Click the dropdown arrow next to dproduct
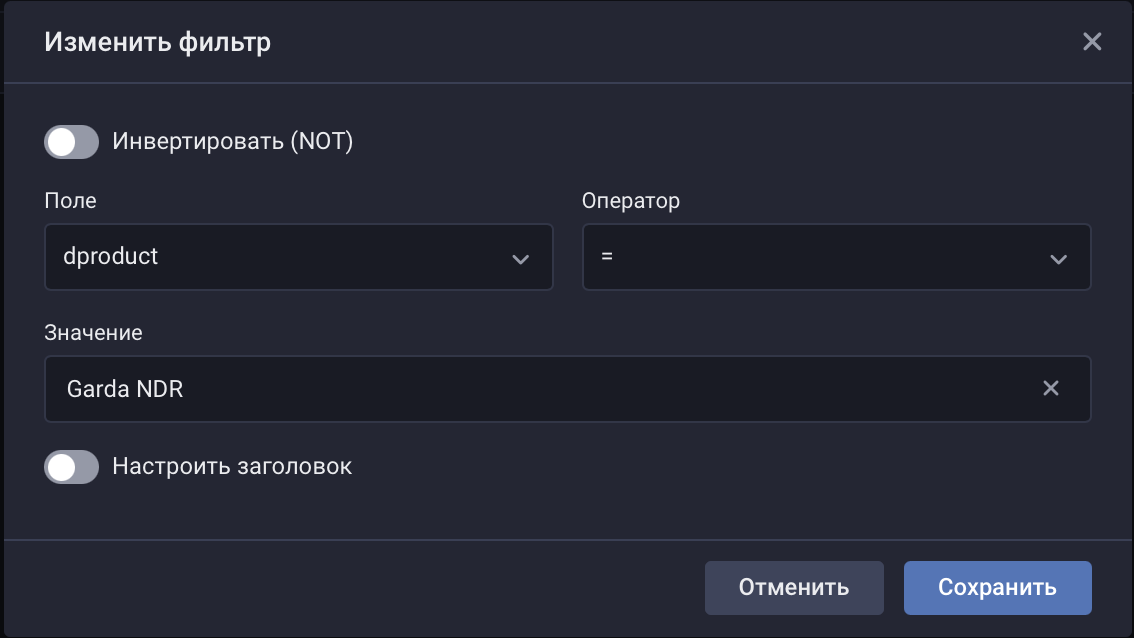 (x=520, y=258)
